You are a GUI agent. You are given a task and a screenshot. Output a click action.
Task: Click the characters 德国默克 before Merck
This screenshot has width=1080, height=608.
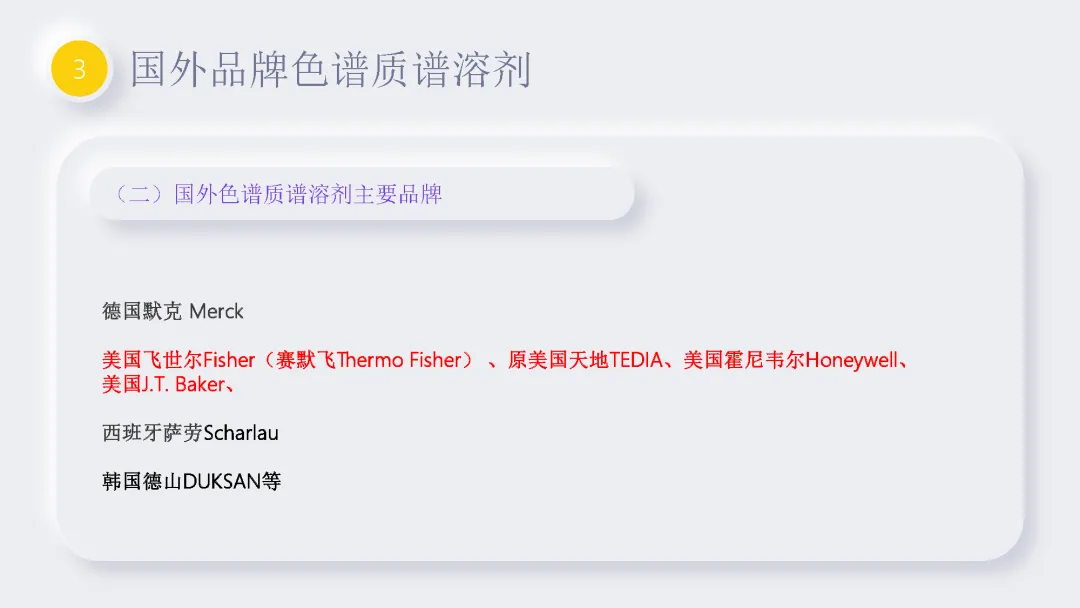point(143,311)
